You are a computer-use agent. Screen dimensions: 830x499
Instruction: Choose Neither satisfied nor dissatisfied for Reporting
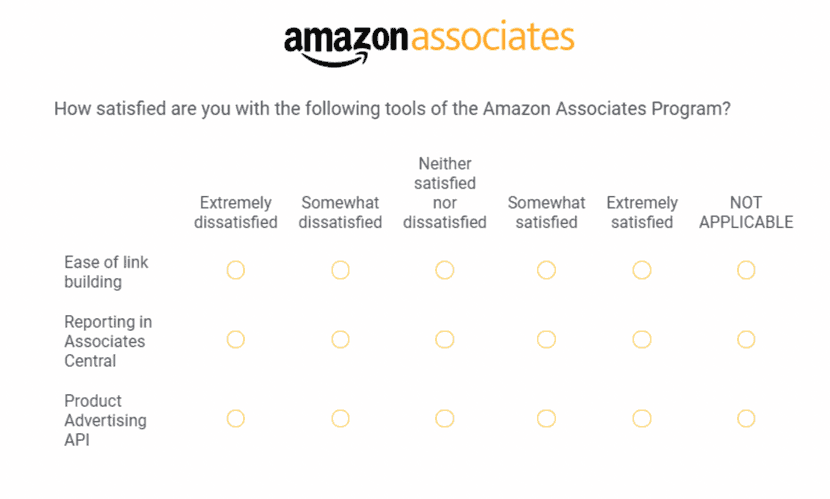coord(445,340)
